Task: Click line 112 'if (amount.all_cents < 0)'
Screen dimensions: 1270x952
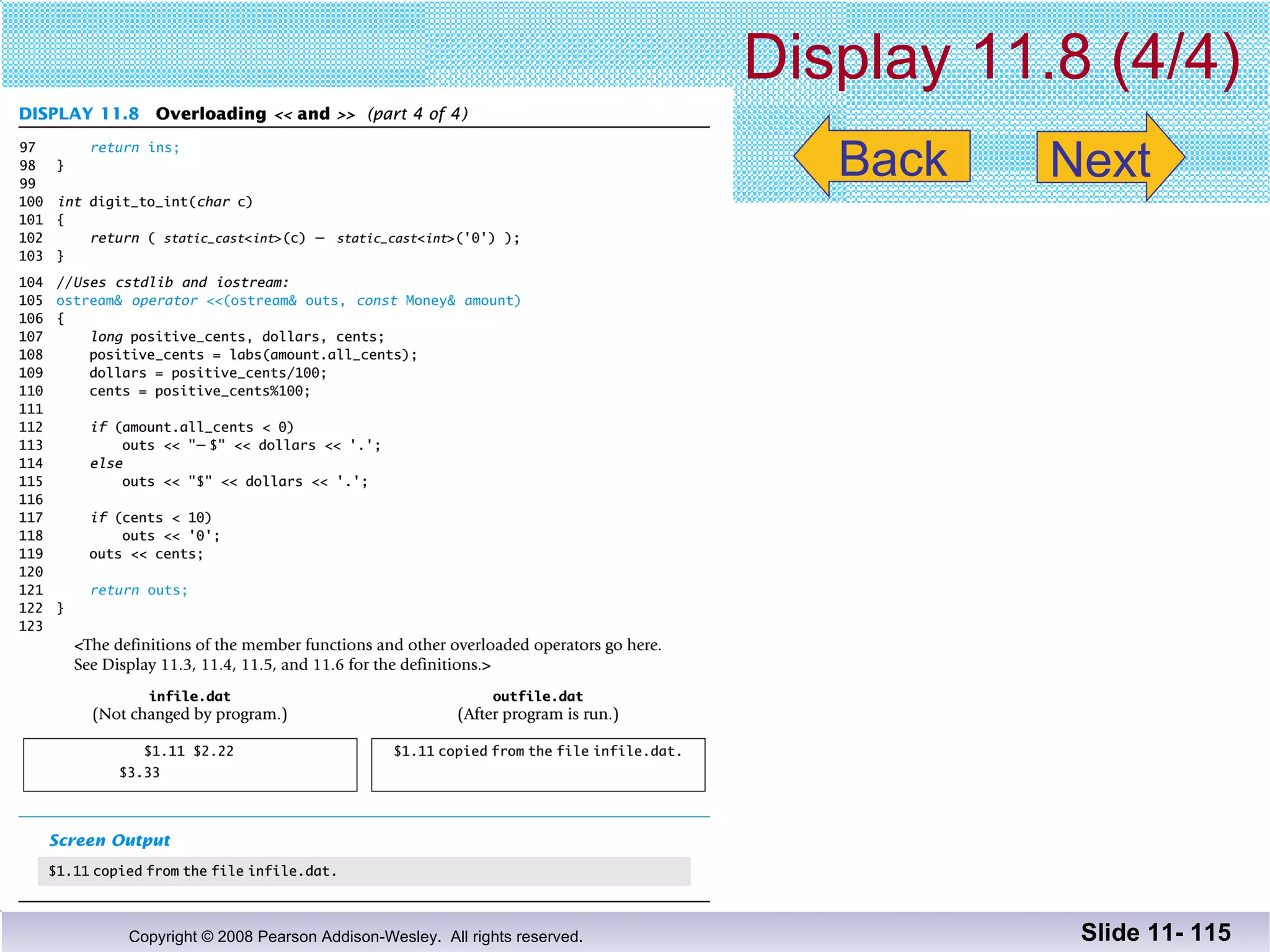Action: pyautogui.click(x=192, y=427)
